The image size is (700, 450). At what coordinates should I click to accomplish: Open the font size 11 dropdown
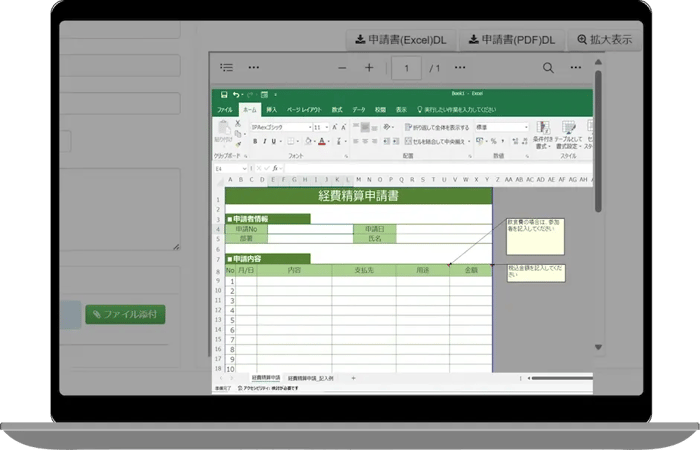pos(327,128)
